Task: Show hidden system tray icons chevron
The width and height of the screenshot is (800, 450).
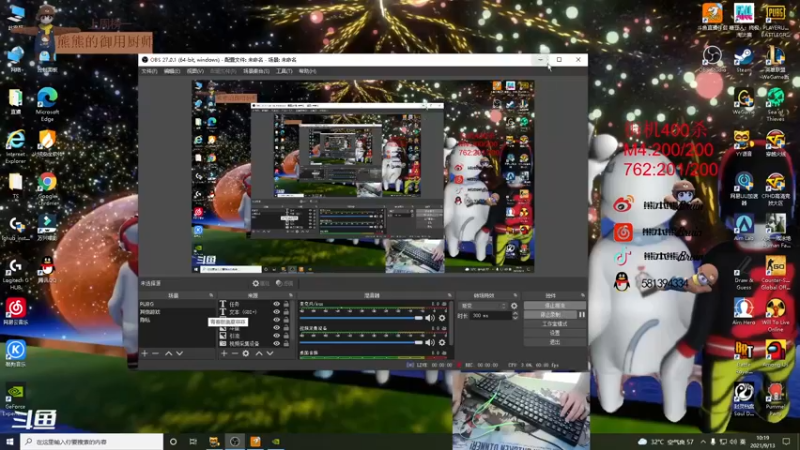Action: pos(703,441)
